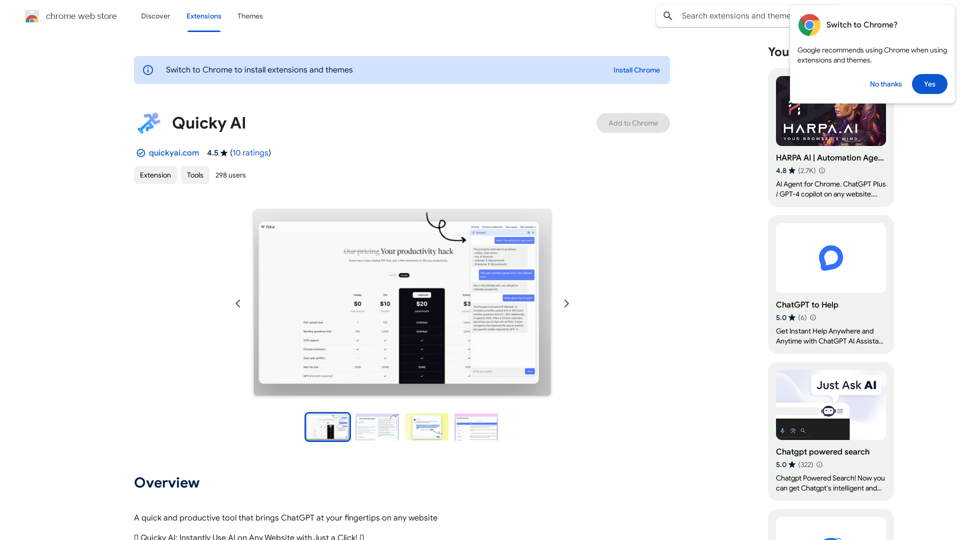Click the Tools category chip
The width and height of the screenshot is (960, 540).
pos(195,175)
